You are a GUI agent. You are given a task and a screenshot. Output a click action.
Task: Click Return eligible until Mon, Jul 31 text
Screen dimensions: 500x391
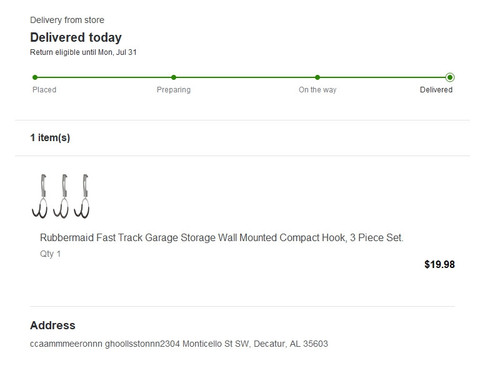[83, 52]
